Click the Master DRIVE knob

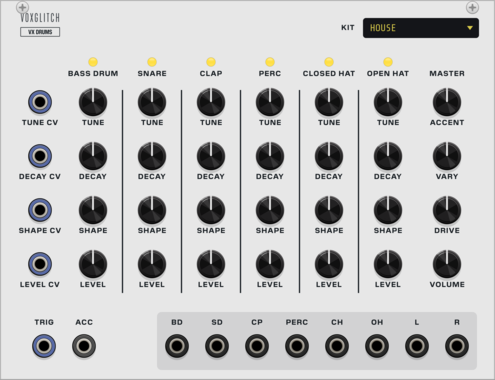point(447,210)
